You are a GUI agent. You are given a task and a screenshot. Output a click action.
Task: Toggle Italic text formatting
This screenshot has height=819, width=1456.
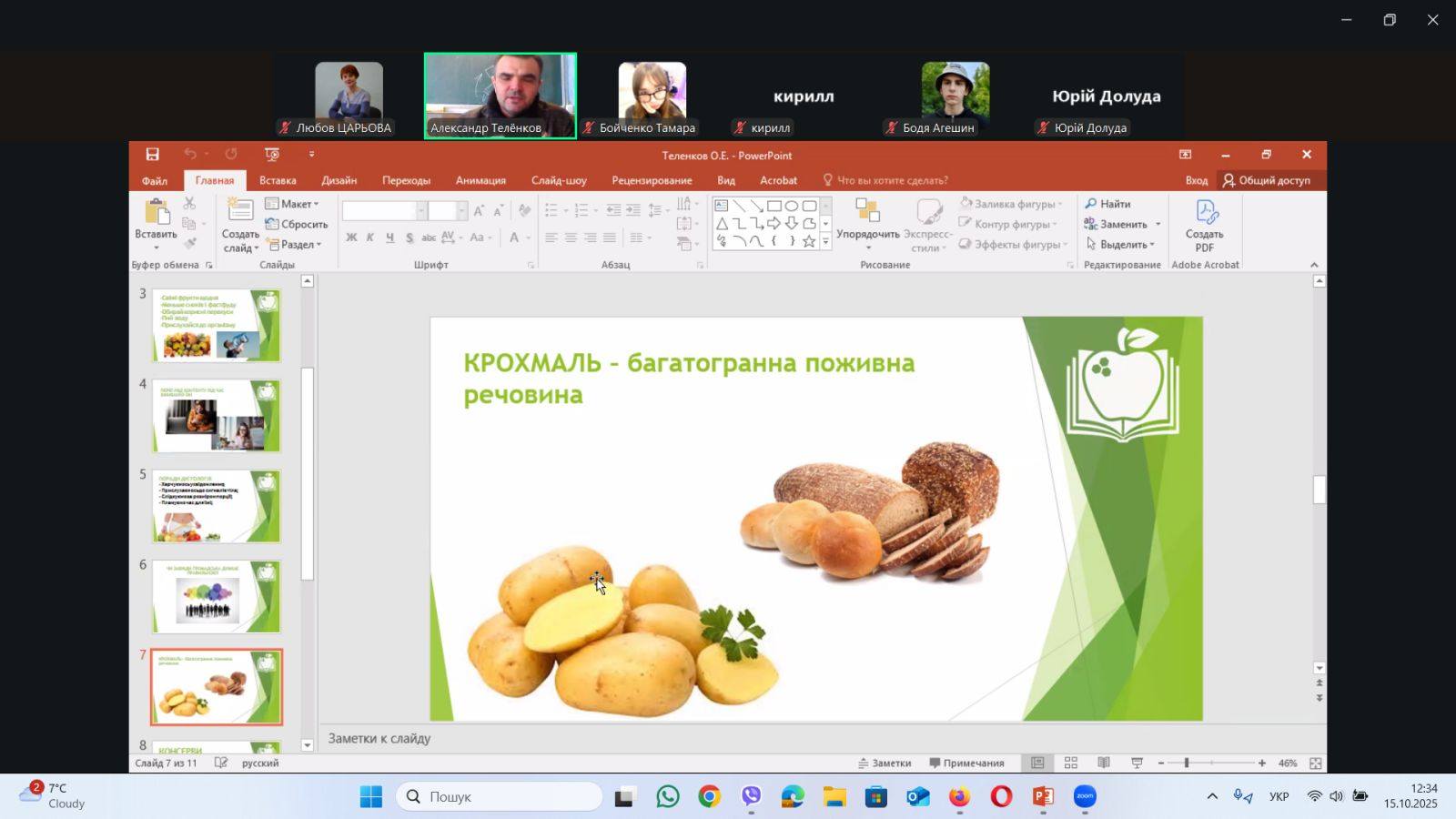(x=370, y=238)
